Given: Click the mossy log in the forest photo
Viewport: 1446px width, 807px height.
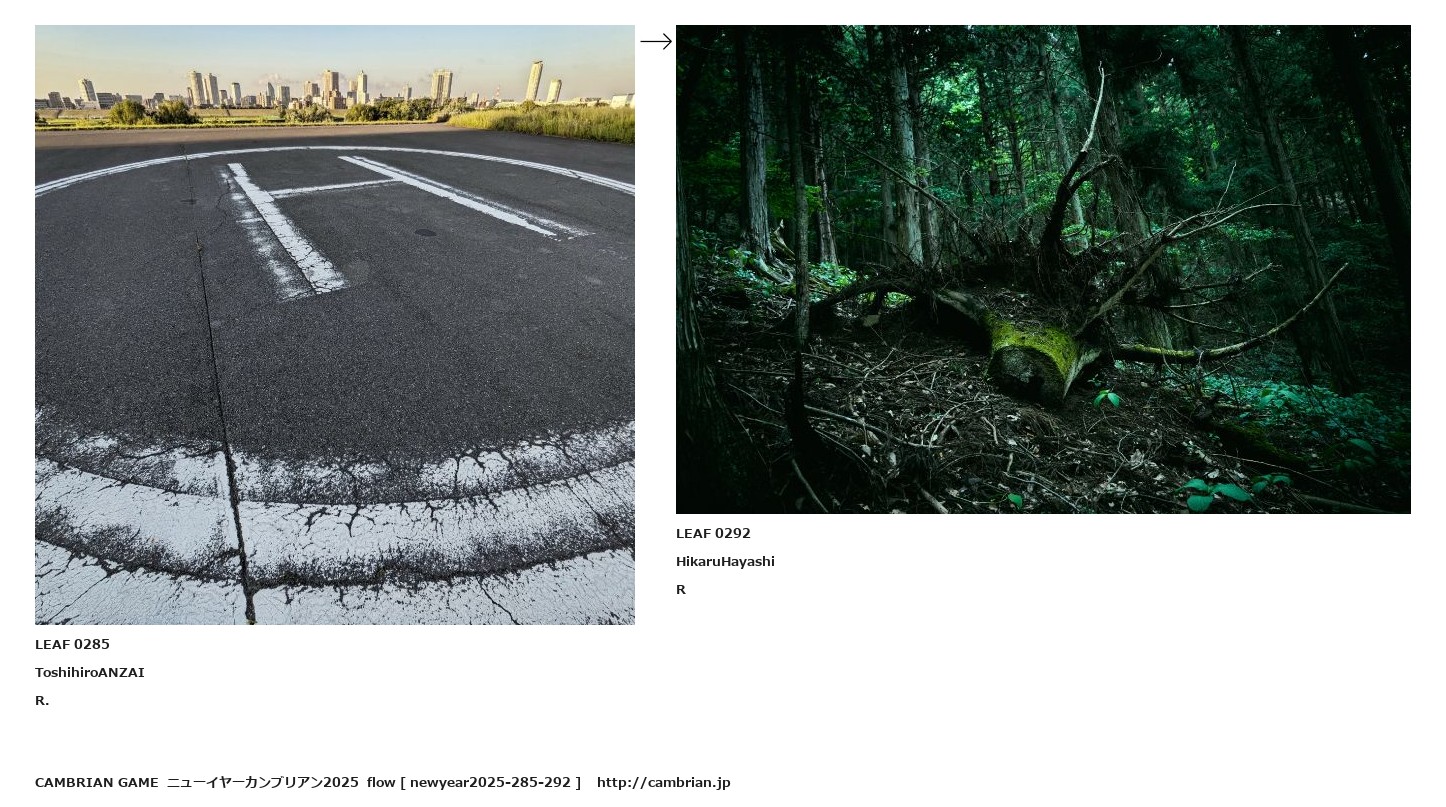Looking at the screenshot, I should click(1035, 355).
